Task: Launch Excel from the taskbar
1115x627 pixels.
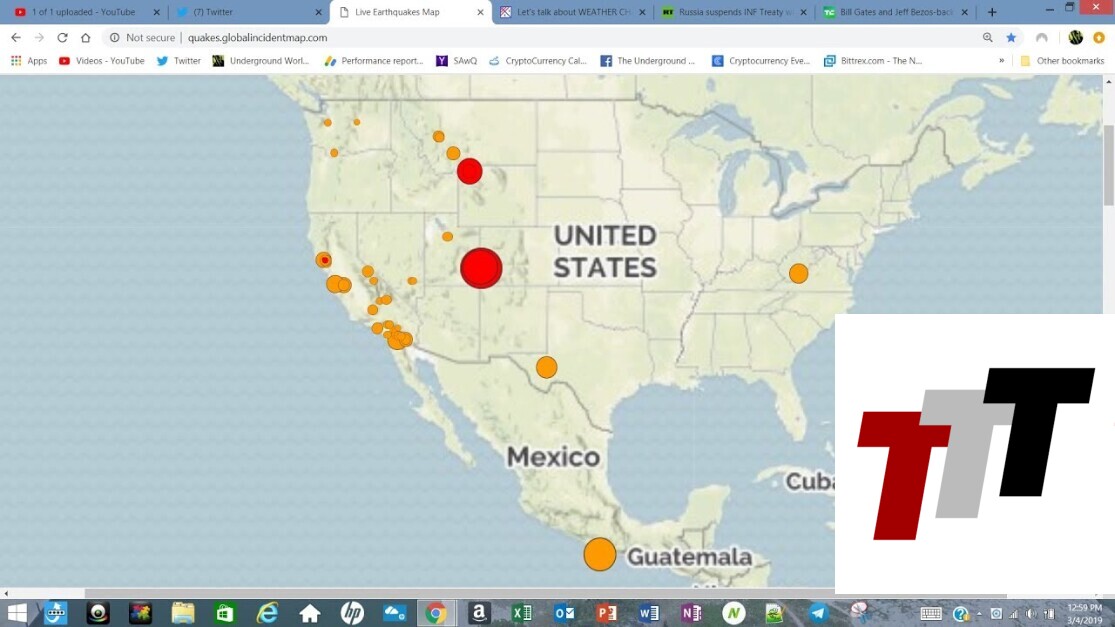Action: click(521, 613)
